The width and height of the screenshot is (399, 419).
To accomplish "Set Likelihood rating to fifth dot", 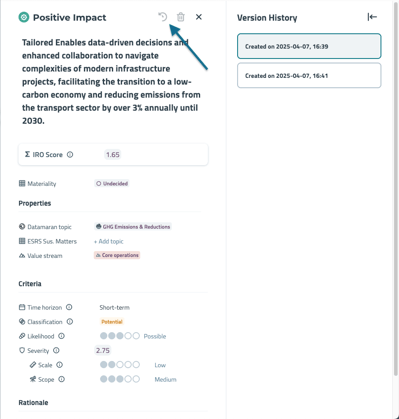I will [136, 336].
